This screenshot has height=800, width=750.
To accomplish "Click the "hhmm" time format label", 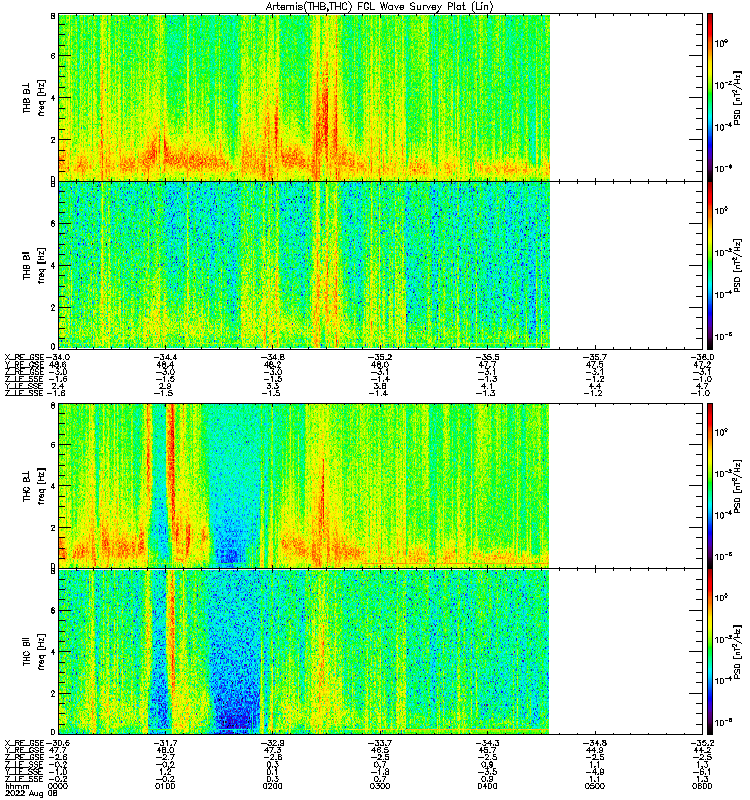I will click(x=17, y=786).
